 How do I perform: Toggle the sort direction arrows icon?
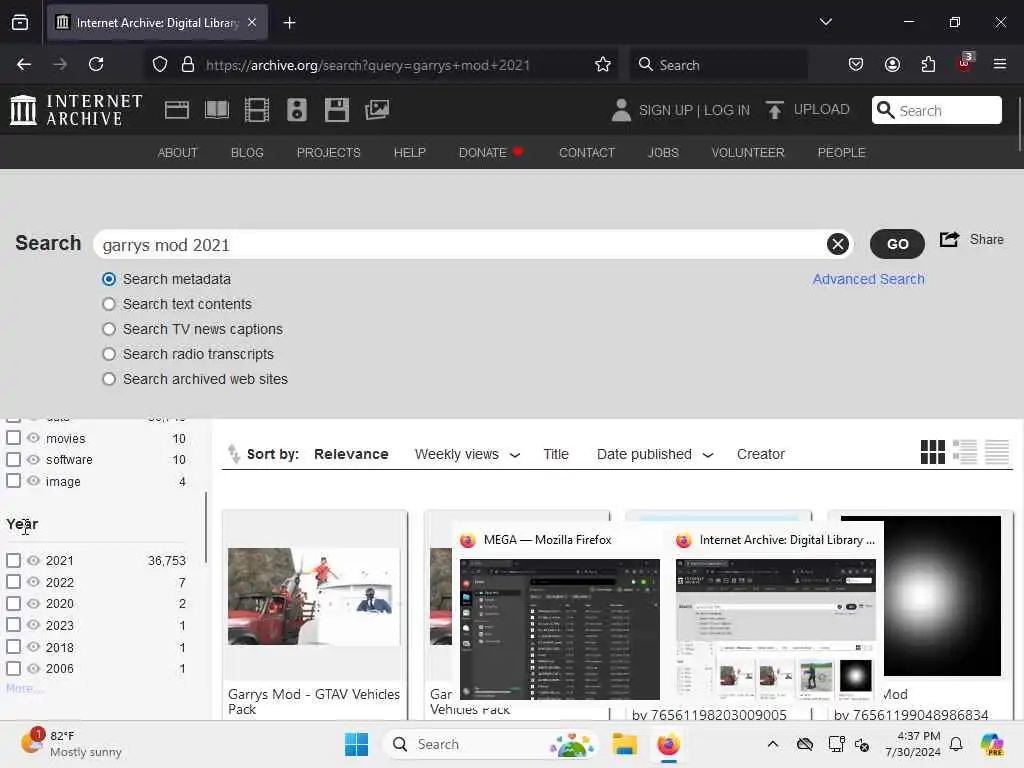234,453
